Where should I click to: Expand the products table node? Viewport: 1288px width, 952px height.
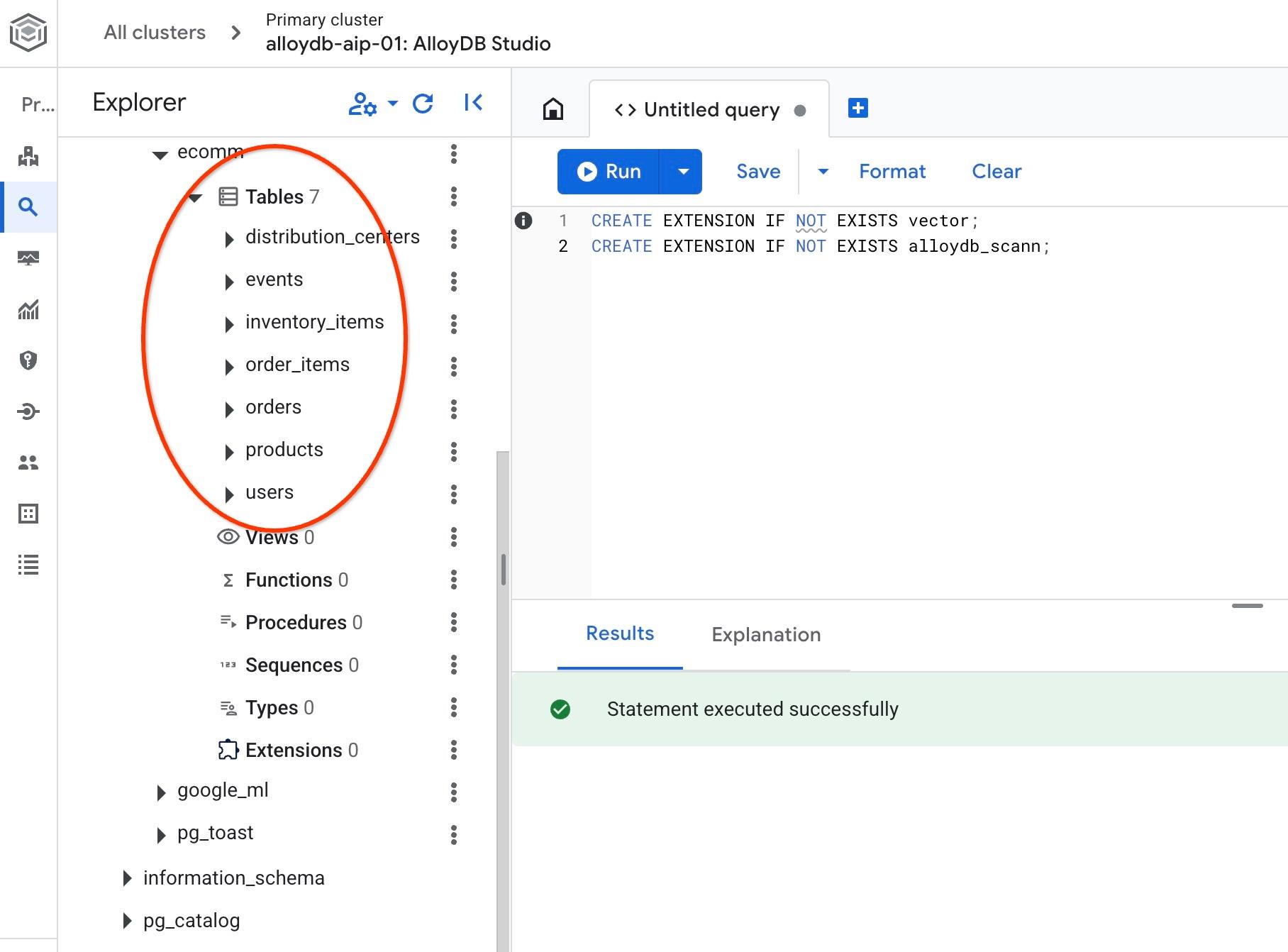tap(229, 452)
